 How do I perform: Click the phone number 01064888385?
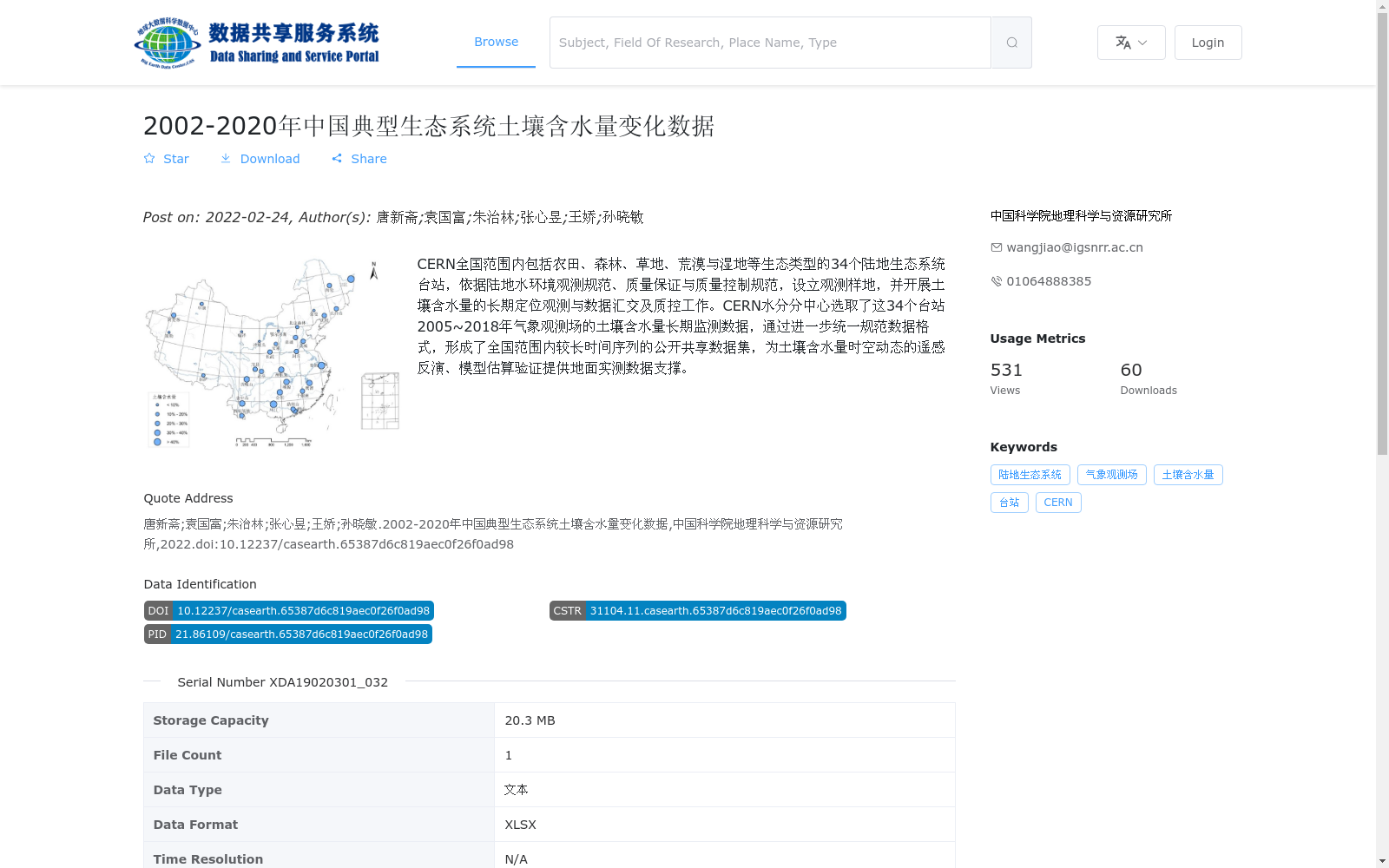1049,281
